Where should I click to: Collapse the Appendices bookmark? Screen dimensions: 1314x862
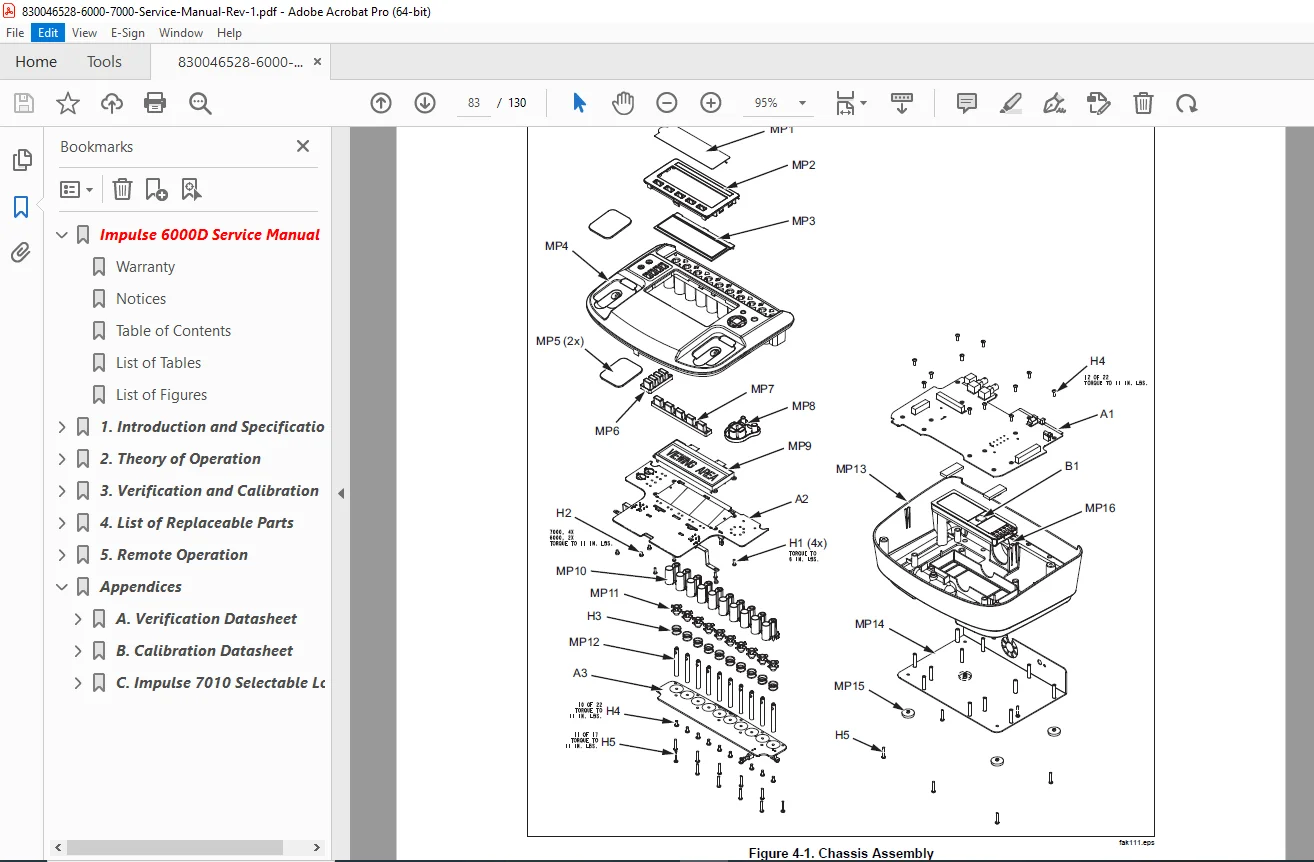pyautogui.click(x=62, y=587)
